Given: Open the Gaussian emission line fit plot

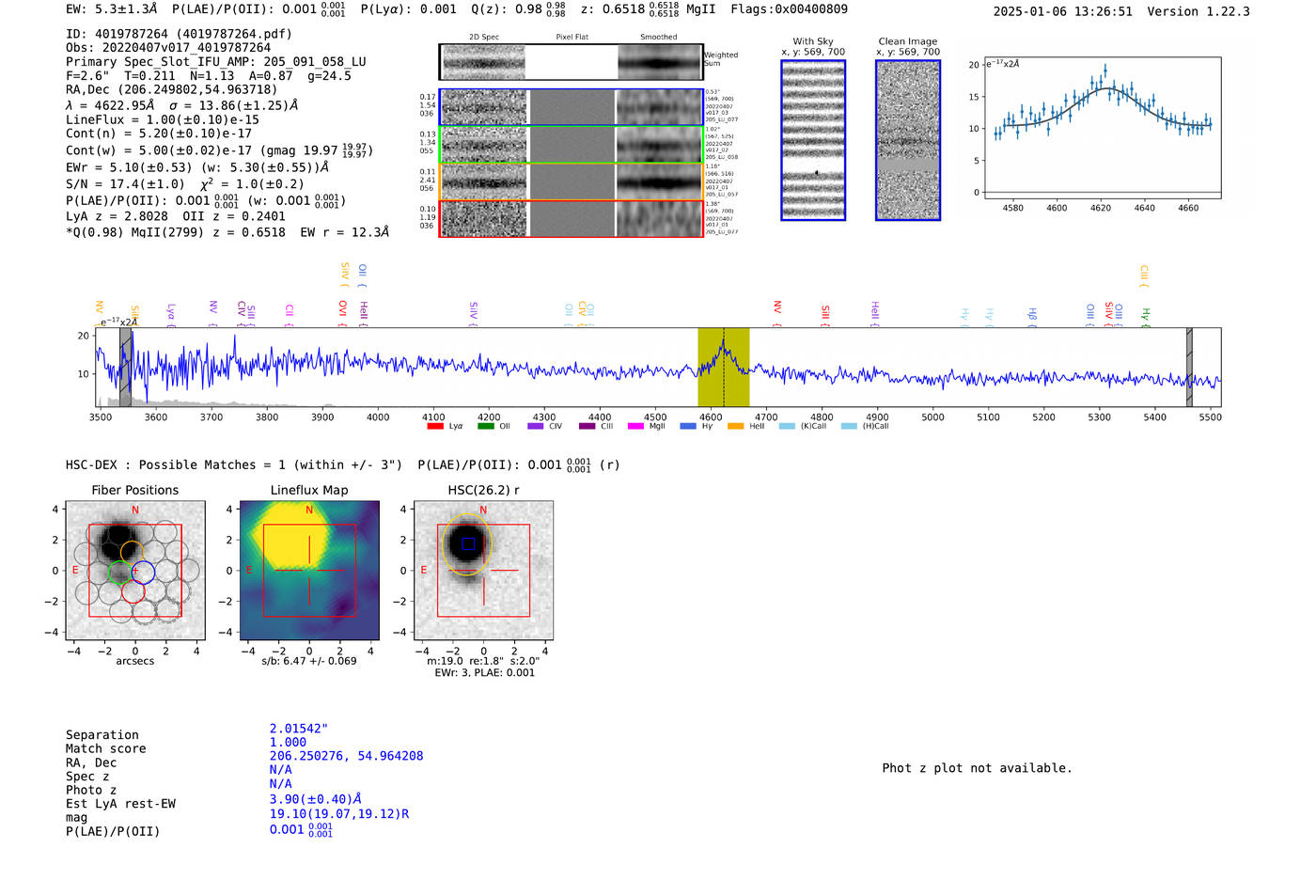Looking at the screenshot, I should [1102, 128].
